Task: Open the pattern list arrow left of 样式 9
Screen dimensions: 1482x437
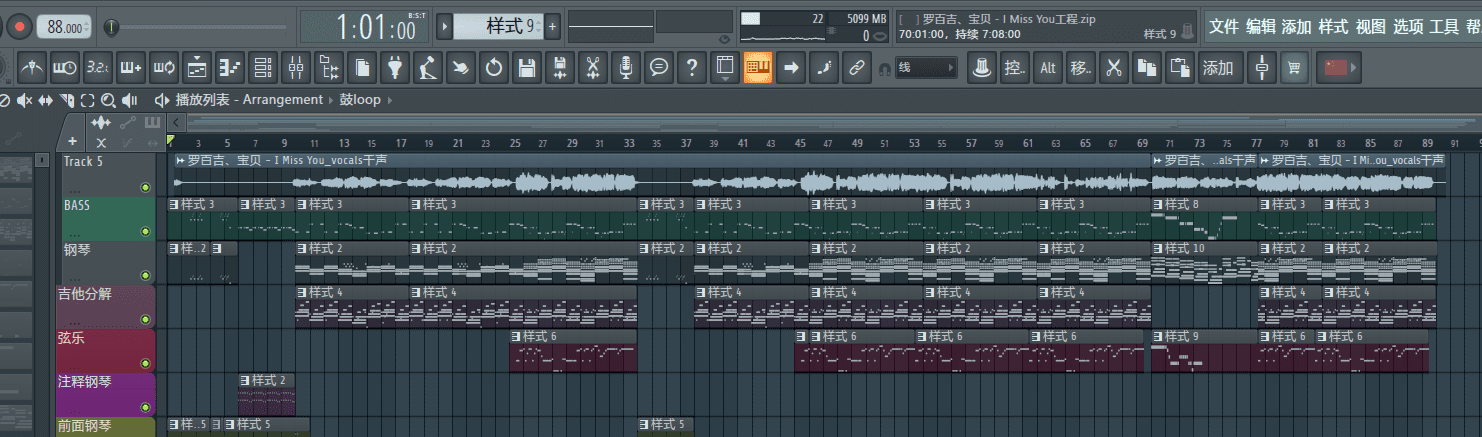Action: [x=445, y=27]
